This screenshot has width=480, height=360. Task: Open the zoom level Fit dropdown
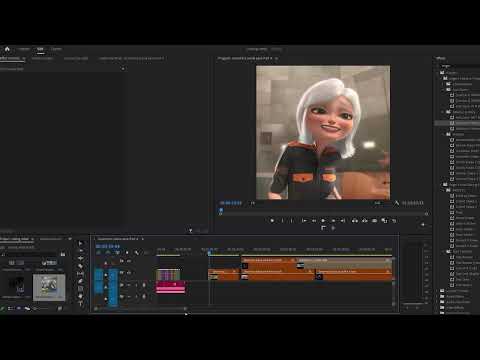253,203
